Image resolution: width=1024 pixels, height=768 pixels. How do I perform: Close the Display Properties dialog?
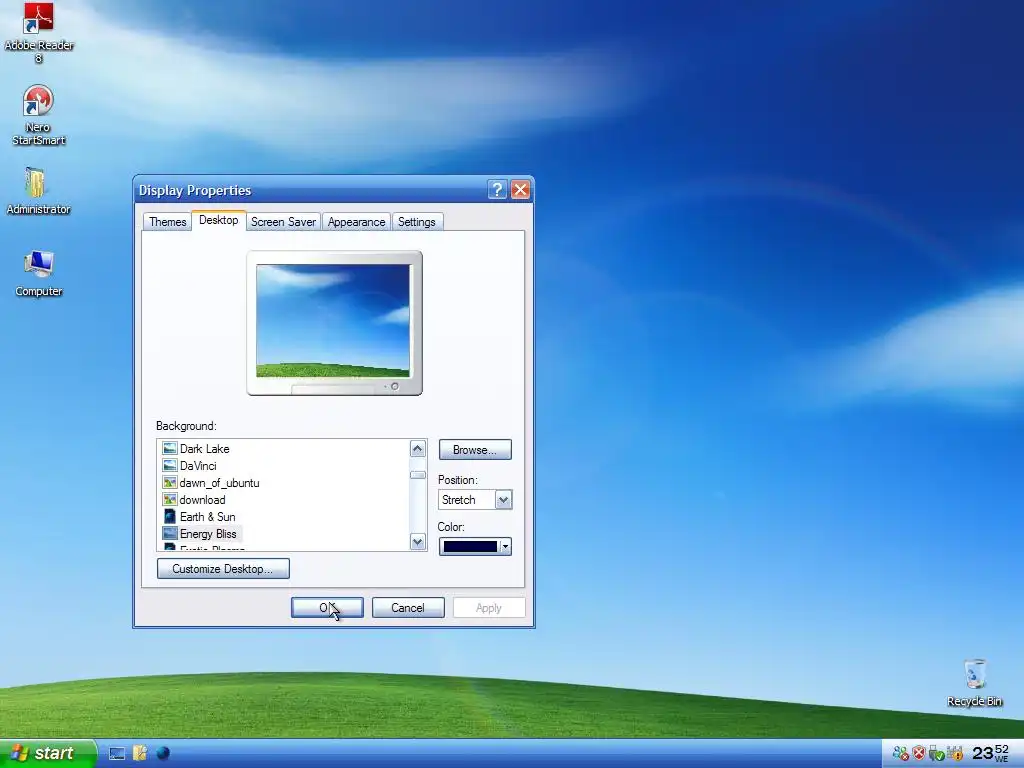(x=520, y=190)
